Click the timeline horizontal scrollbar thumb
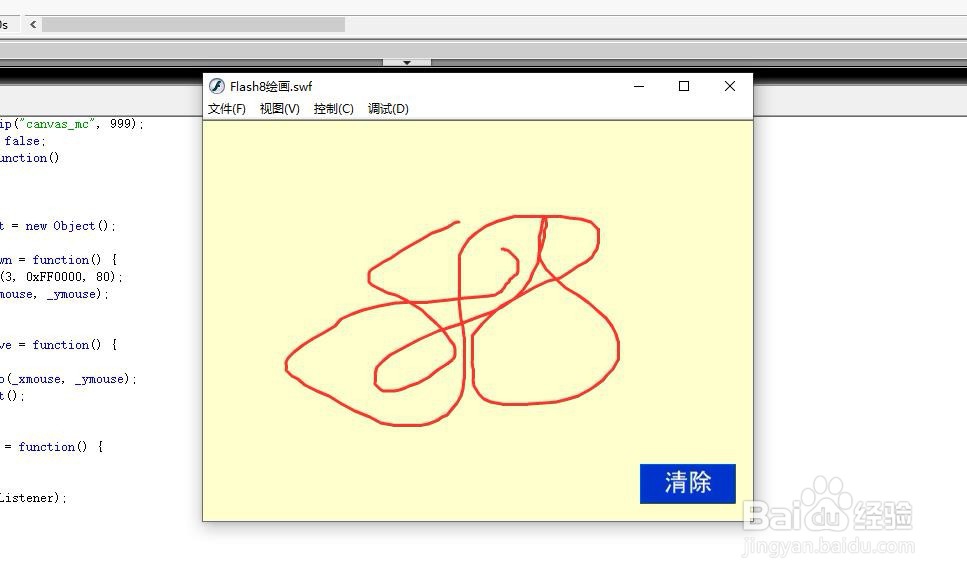This screenshot has width=967, height=579. tap(194, 25)
